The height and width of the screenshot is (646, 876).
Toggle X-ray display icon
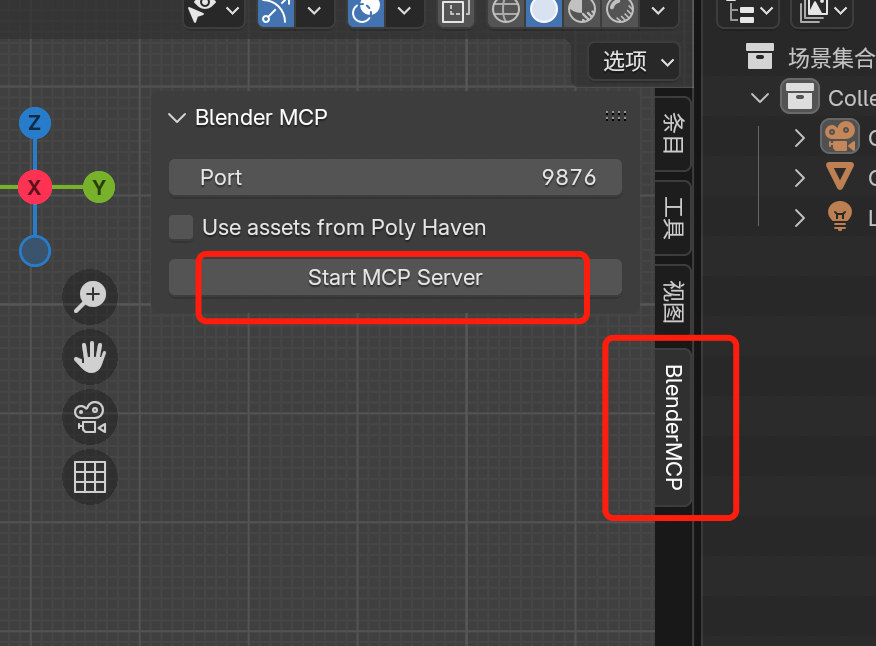coord(455,11)
